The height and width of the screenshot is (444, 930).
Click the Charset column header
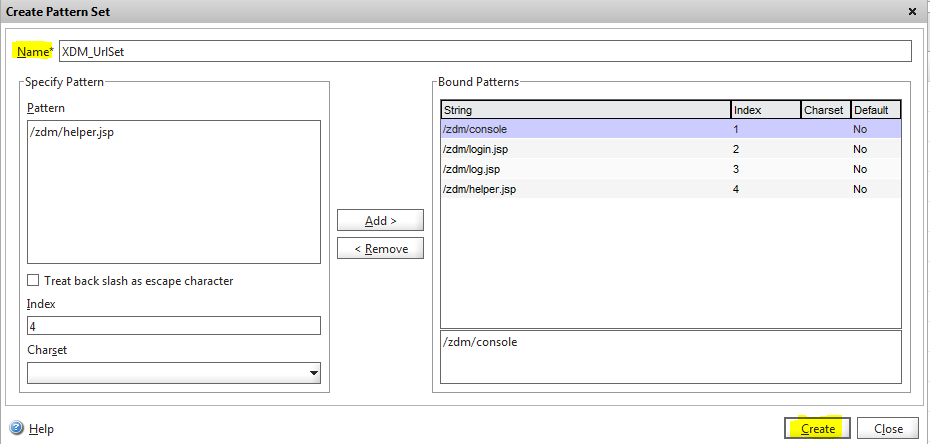pos(825,110)
